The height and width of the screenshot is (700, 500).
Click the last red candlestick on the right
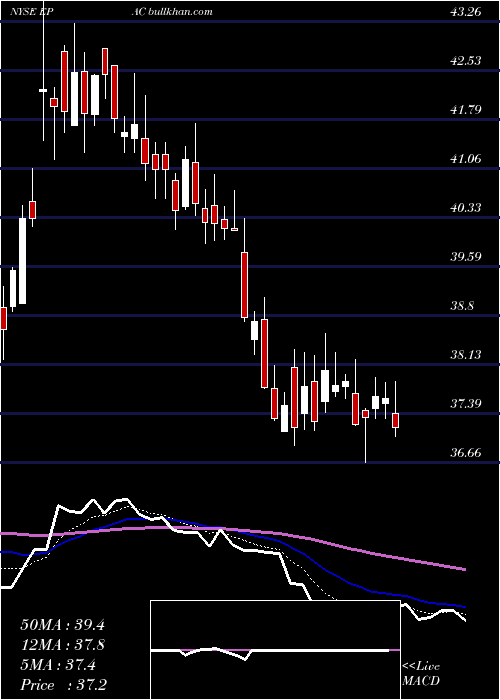(396, 421)
